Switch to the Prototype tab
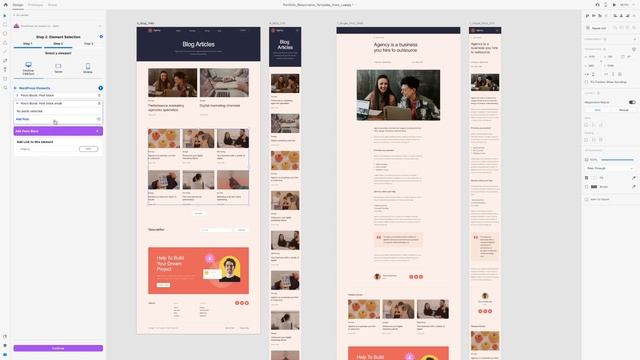Viewport: 640px width, 360px height. [x=36, y=5]
